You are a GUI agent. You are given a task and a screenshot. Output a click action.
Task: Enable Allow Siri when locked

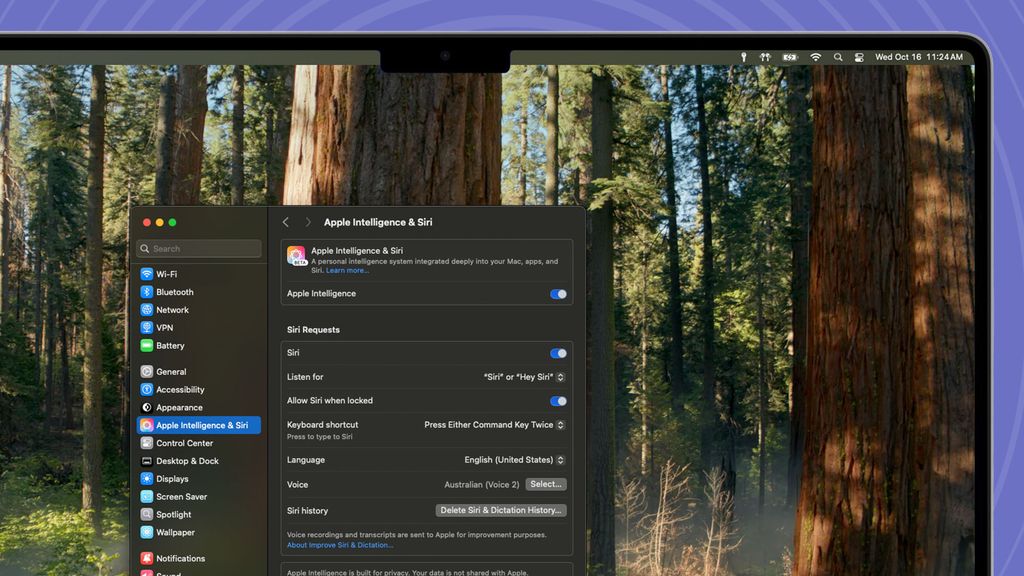(558, 401)
